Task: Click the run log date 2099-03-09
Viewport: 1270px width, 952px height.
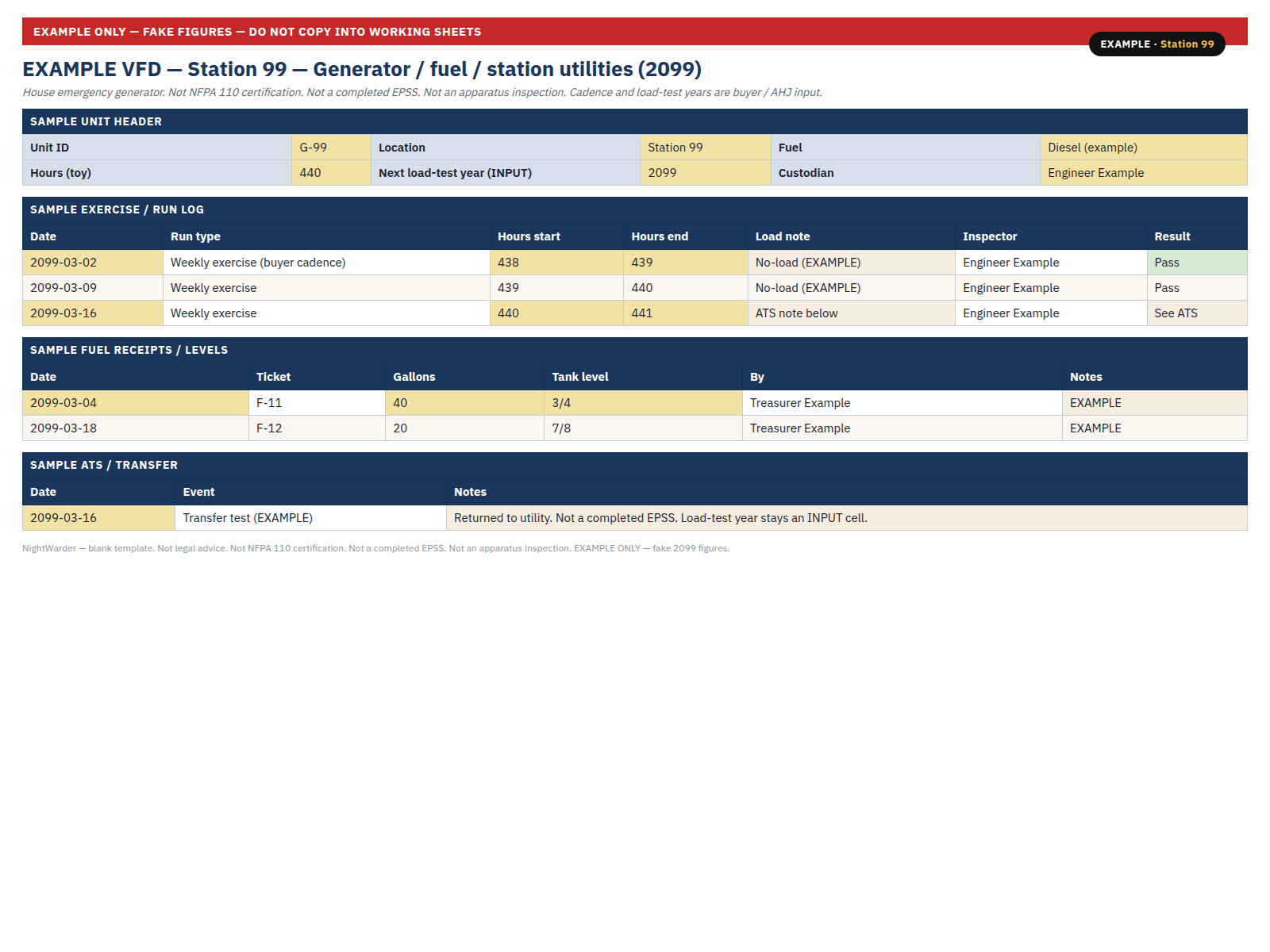Action: 93,288
